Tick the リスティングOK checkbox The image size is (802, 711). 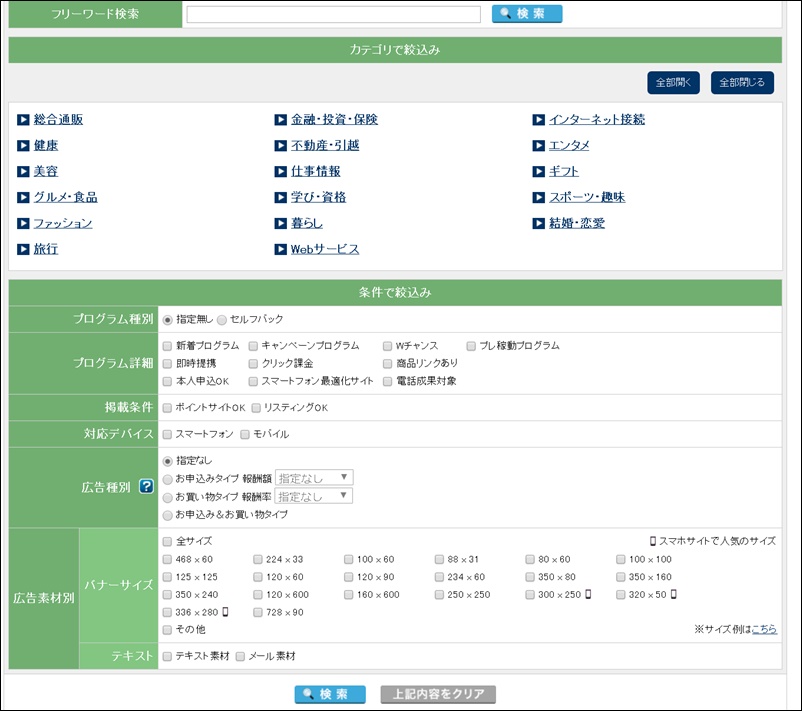(256, 408)
